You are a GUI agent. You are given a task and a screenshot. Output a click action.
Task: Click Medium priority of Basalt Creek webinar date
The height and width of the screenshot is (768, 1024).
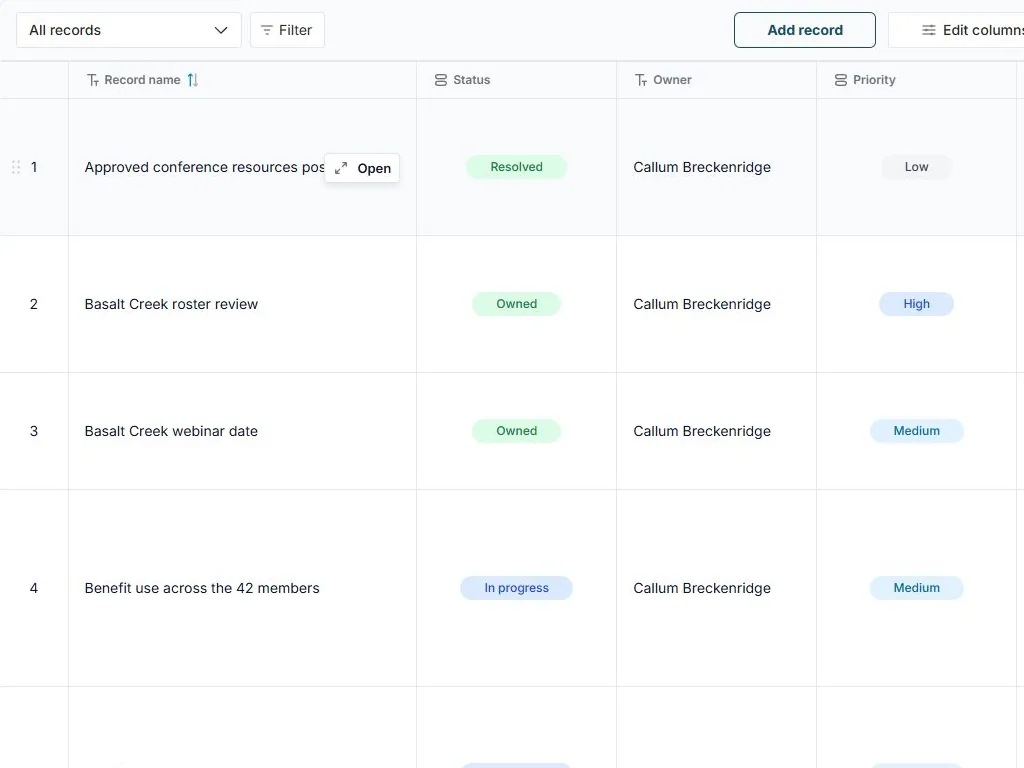[916, 431]
